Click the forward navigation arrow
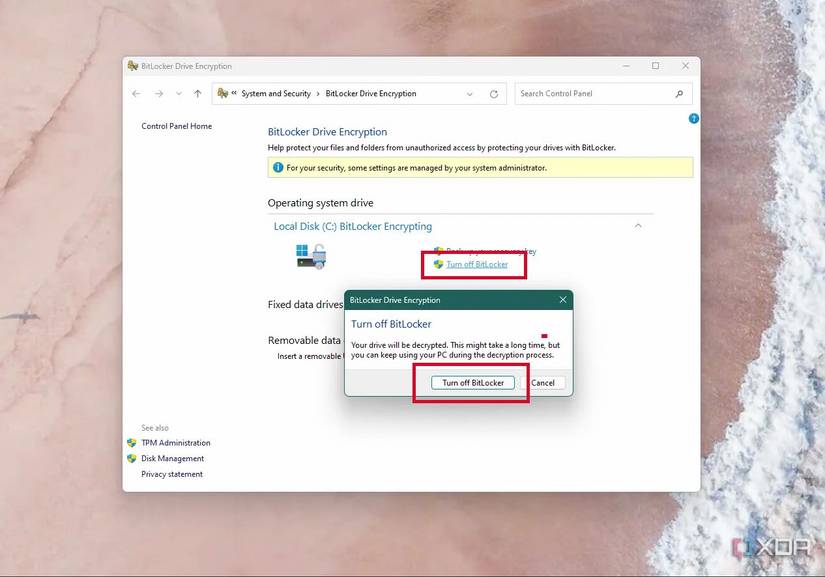Image resolution: width=825 pixels, height=577 pixels. (158, 93)
